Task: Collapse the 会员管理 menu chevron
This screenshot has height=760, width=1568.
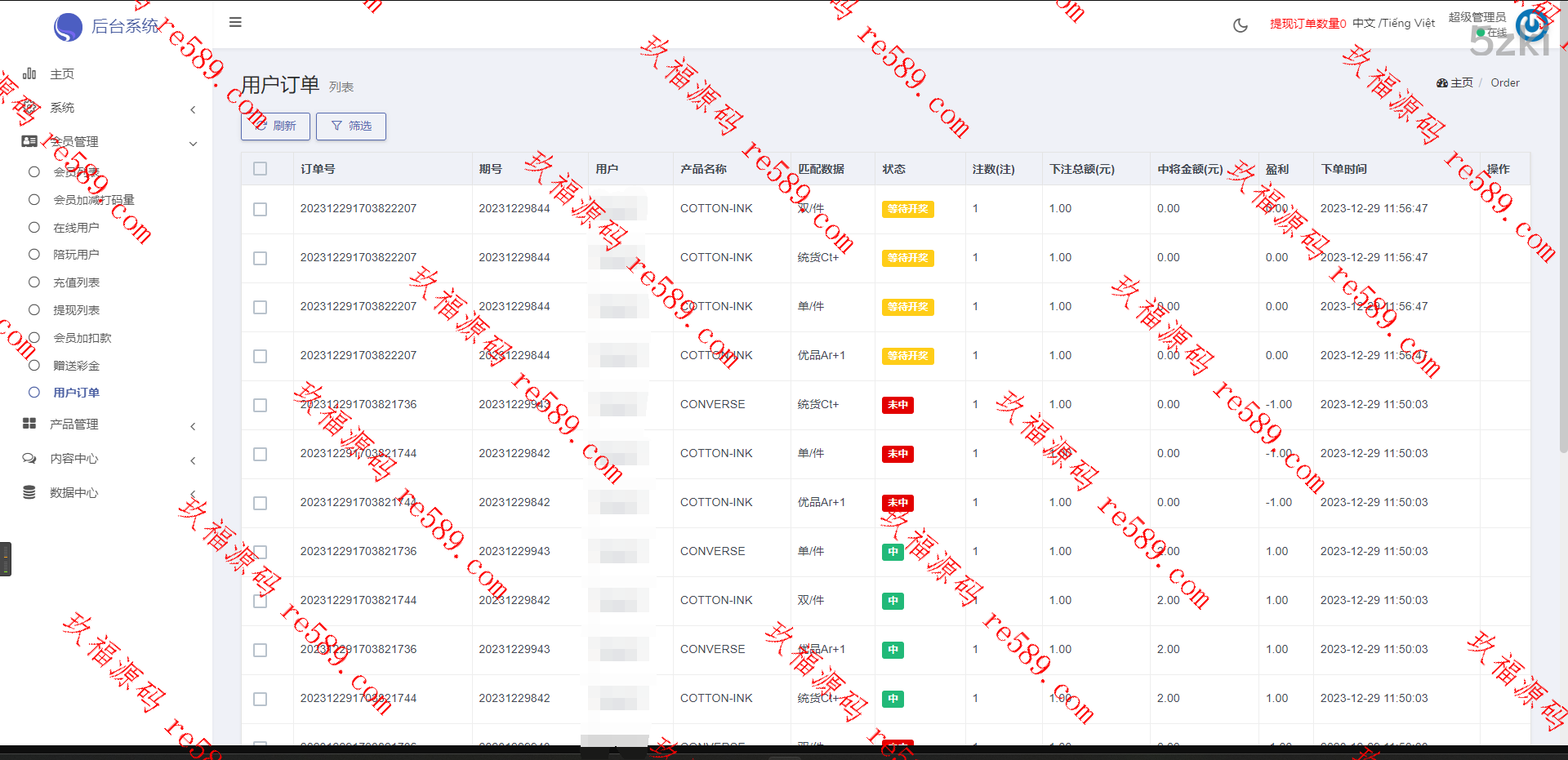Action: coord(193,144)
